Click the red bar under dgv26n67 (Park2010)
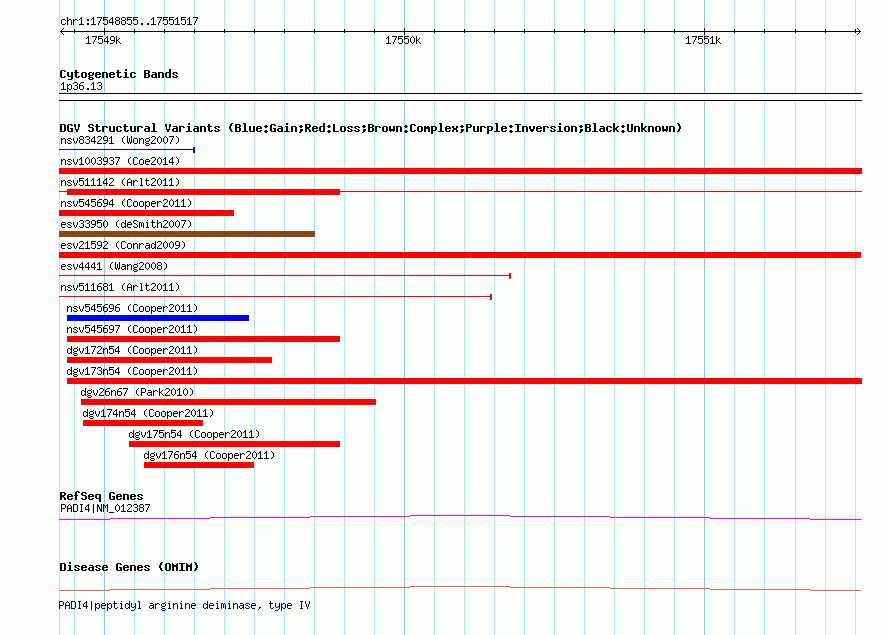890x635 pixels. coord(228,402)
